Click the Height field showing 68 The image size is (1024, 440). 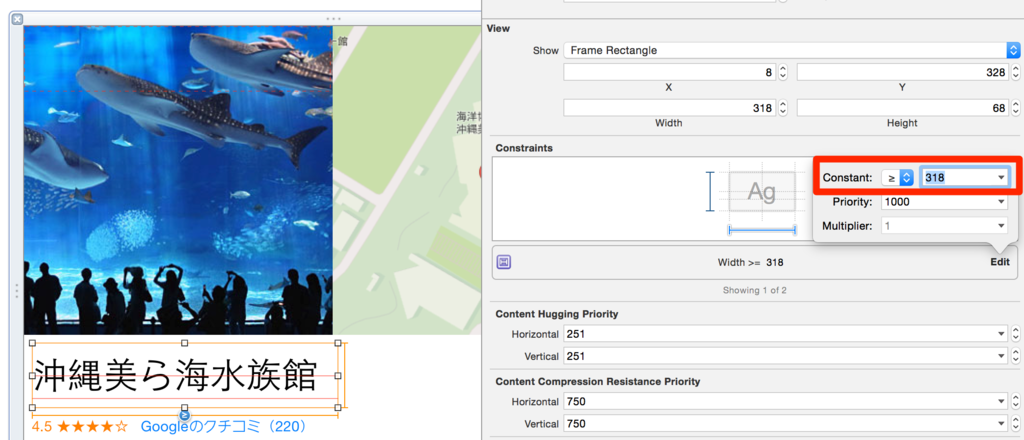point(903,108)
